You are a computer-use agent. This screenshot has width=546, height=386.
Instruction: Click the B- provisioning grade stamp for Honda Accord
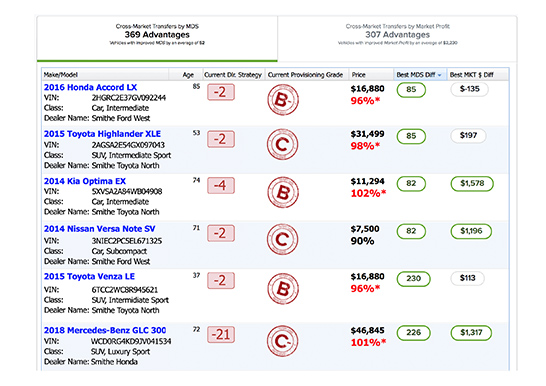pos(283,100)
